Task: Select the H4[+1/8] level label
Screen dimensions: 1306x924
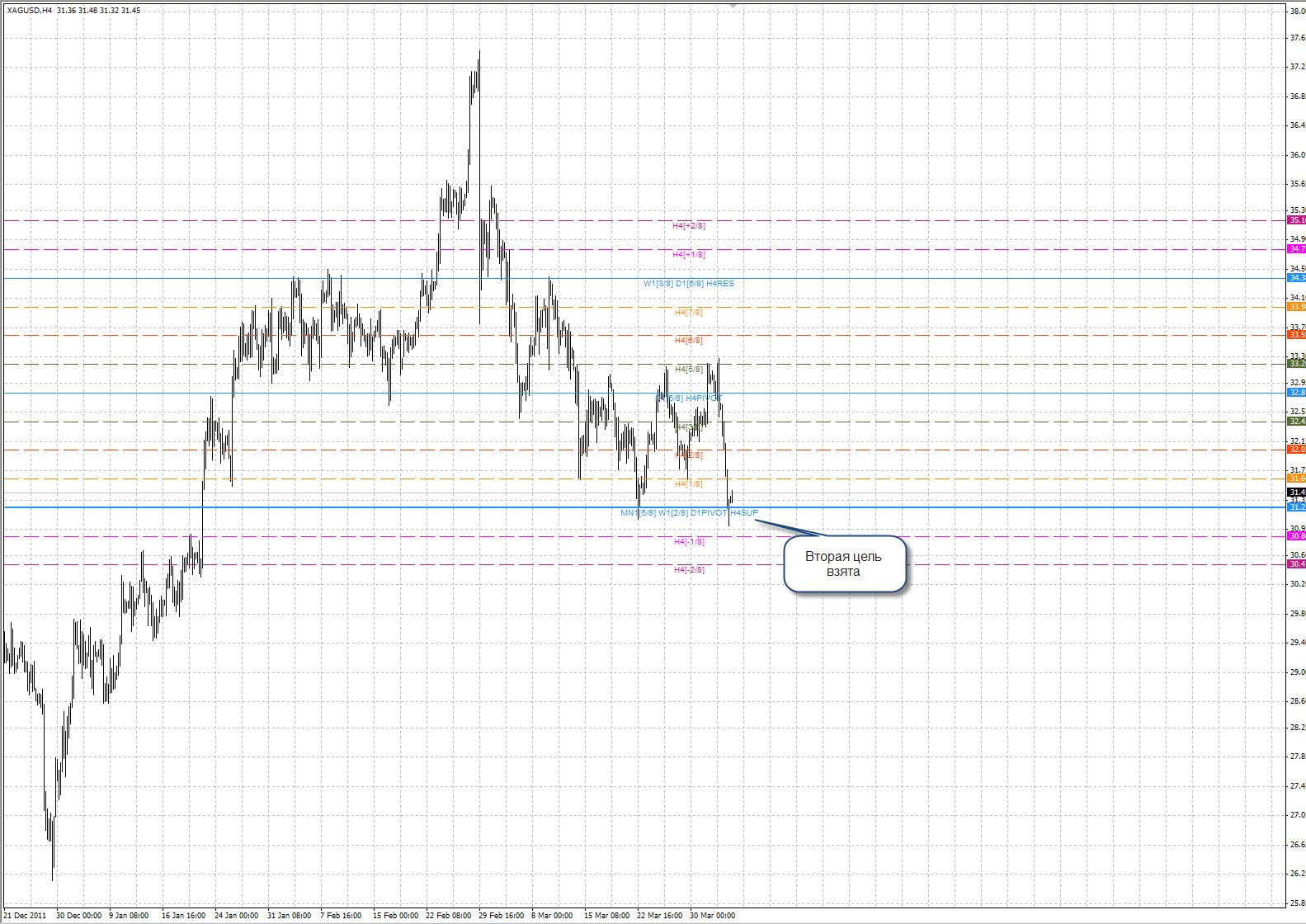Action: 689,255
